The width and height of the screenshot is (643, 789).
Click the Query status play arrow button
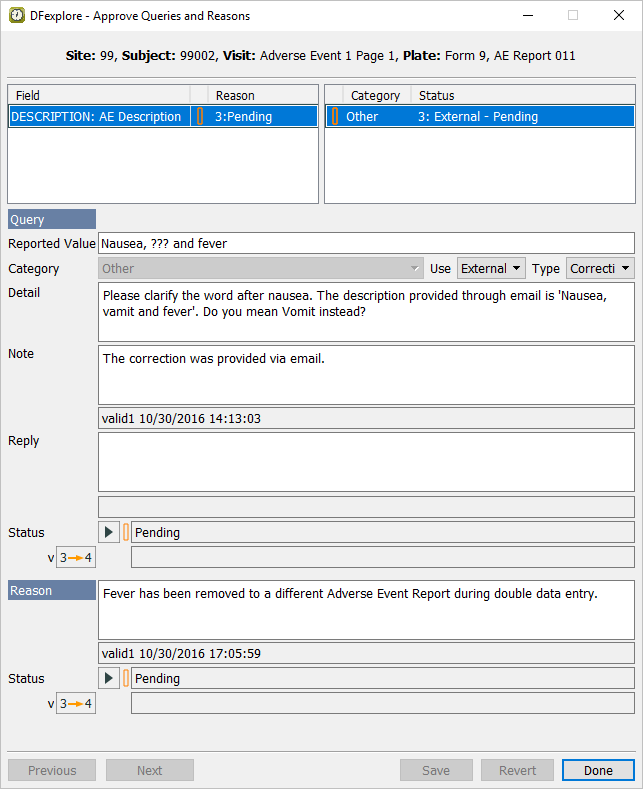pos(110,532)
